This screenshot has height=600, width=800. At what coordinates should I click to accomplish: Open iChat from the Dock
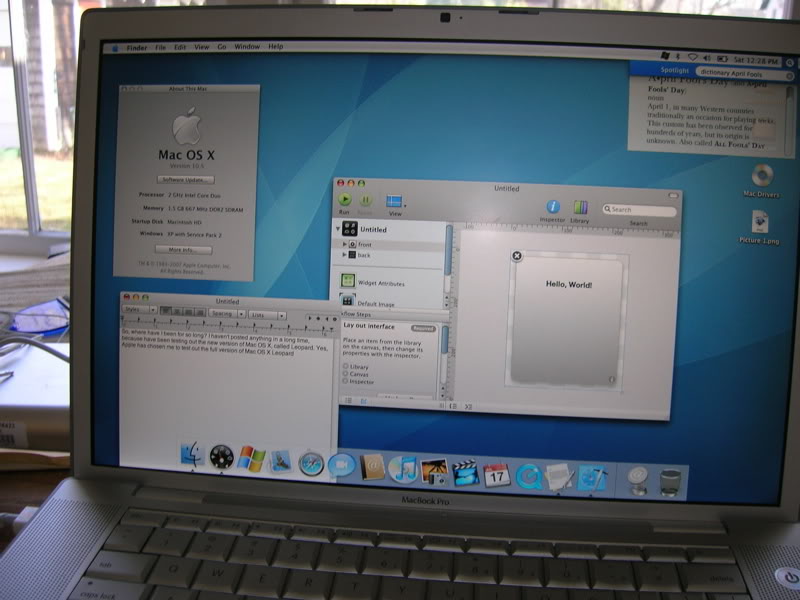click(x=341, y=466)
